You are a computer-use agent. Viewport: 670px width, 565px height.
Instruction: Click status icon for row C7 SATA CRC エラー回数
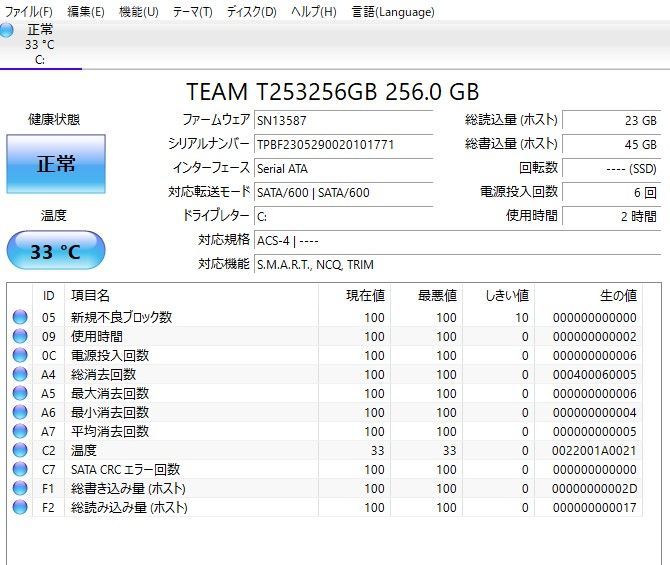pyautogui.click(x=20, y=469)
